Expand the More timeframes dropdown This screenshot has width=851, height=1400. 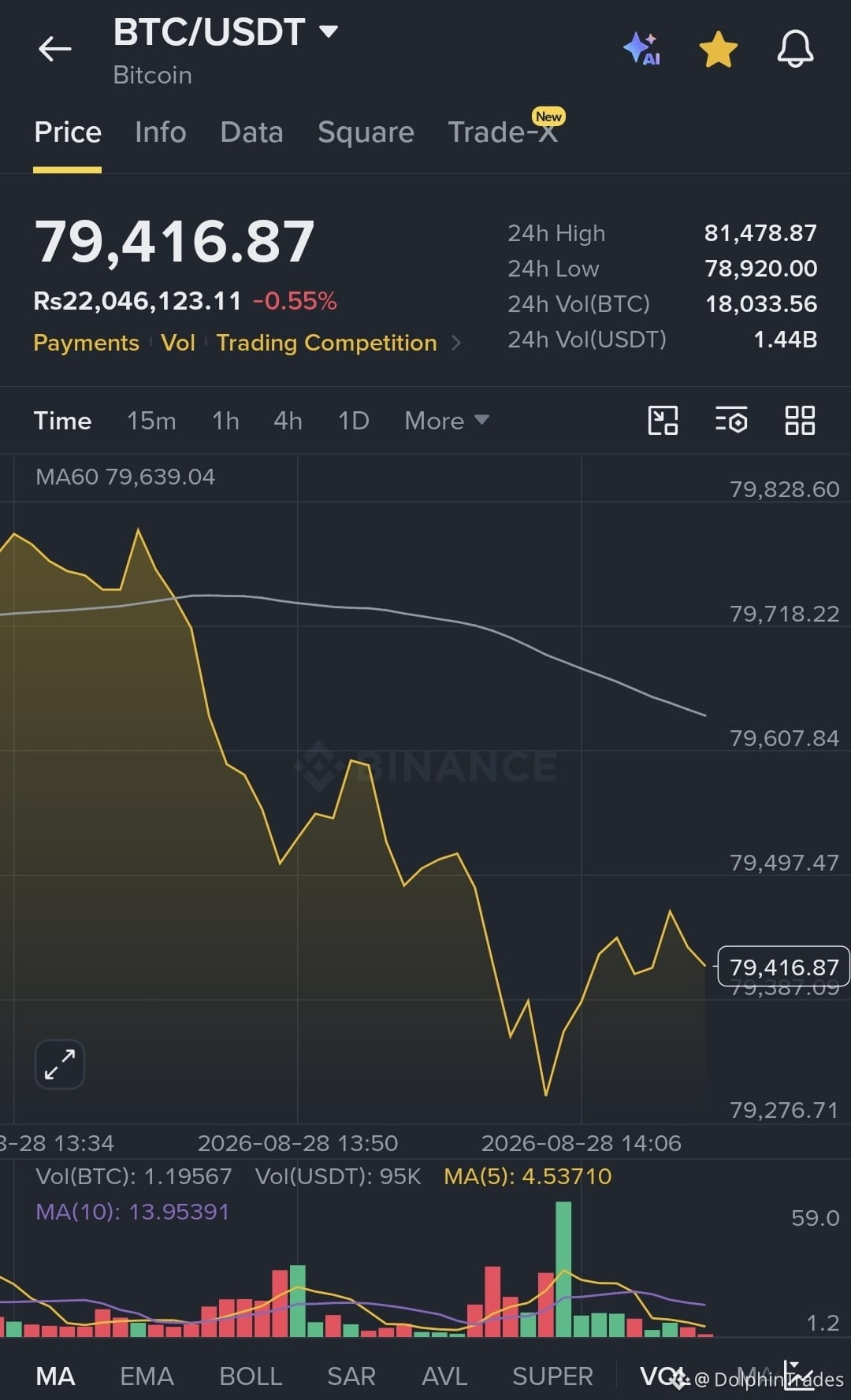pos(447,421)
